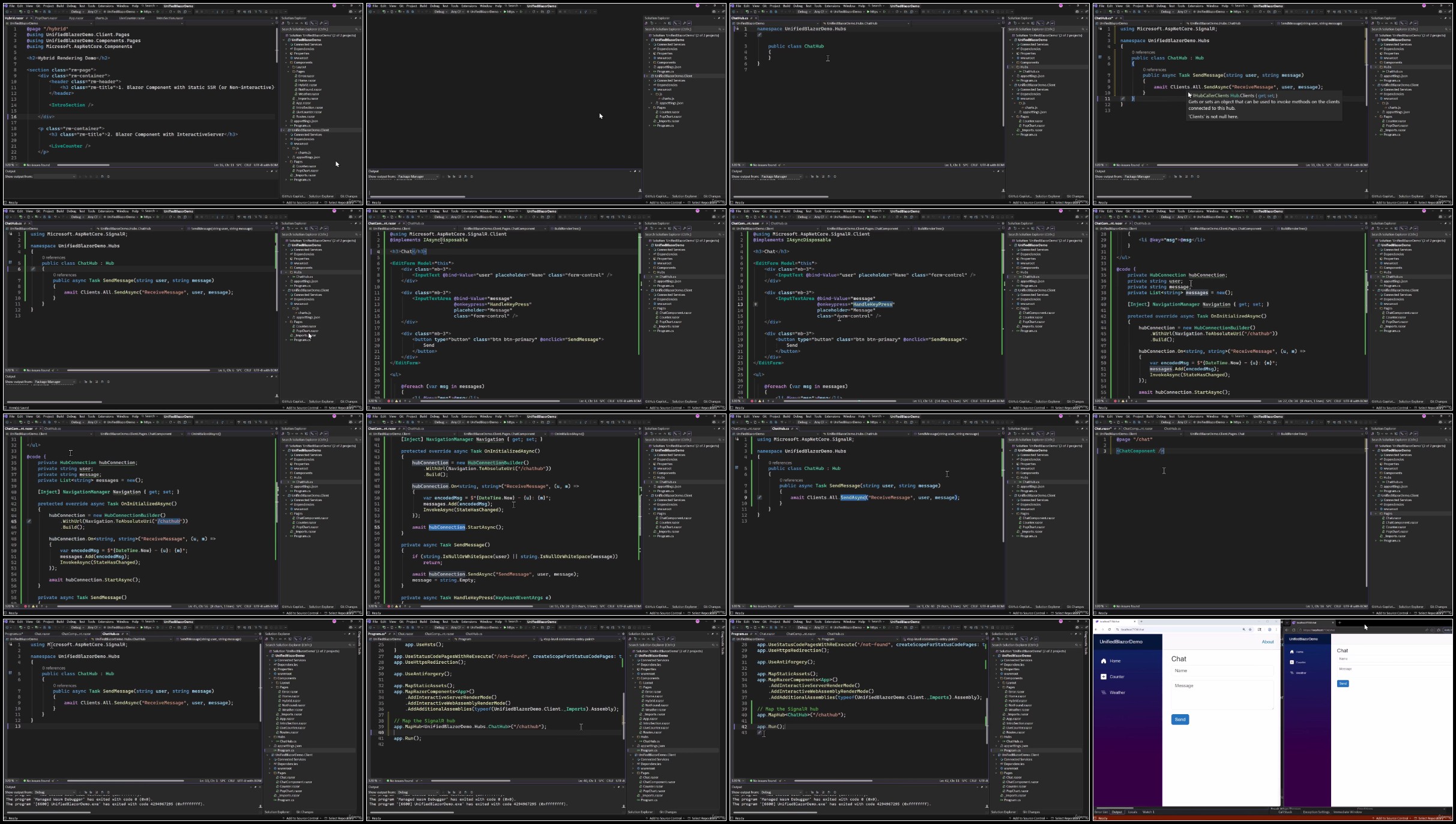Click Select Repository in the Hybrid.razor frame

[x=338, y=202]
